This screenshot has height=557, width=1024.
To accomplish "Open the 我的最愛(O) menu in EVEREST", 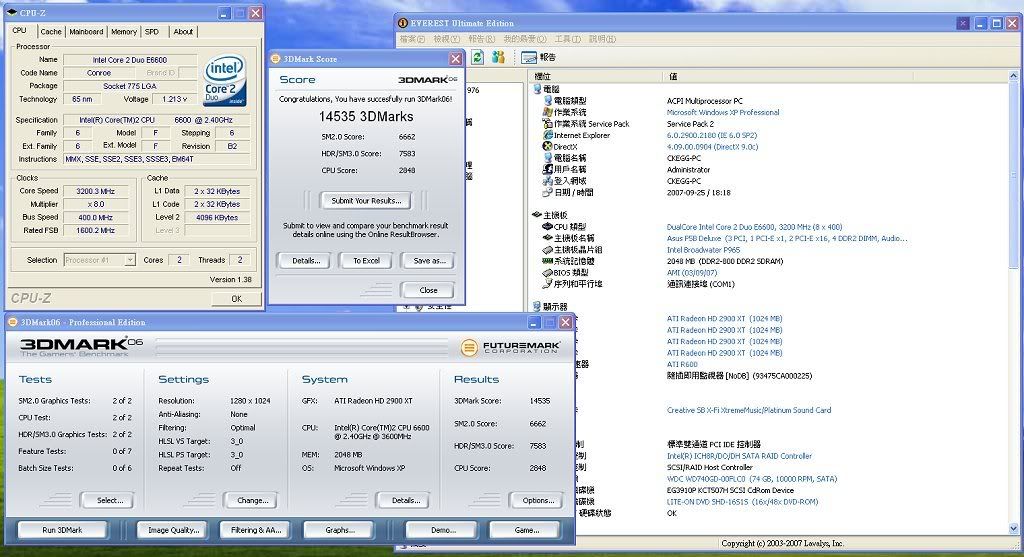I will 524,39.
